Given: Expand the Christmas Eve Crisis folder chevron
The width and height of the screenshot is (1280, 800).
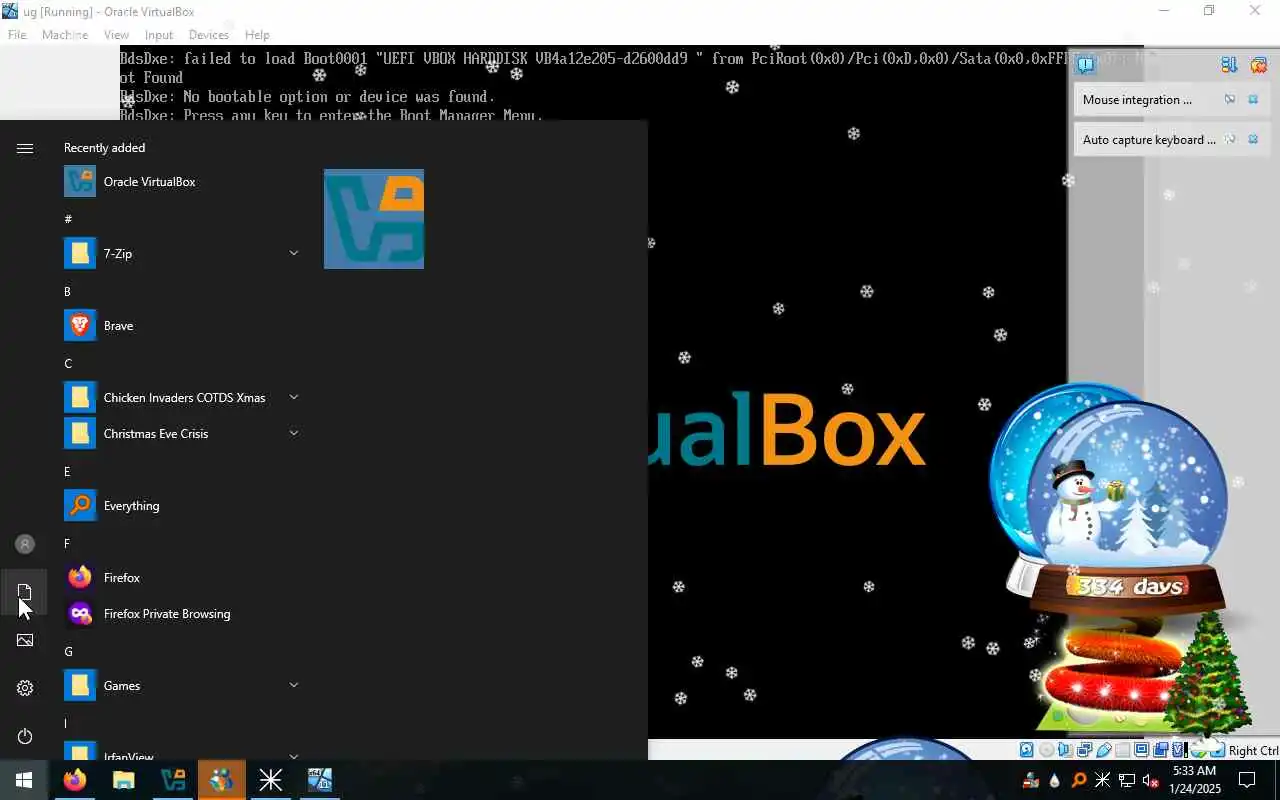Looking at the screenshot, I should pos(294,433).
